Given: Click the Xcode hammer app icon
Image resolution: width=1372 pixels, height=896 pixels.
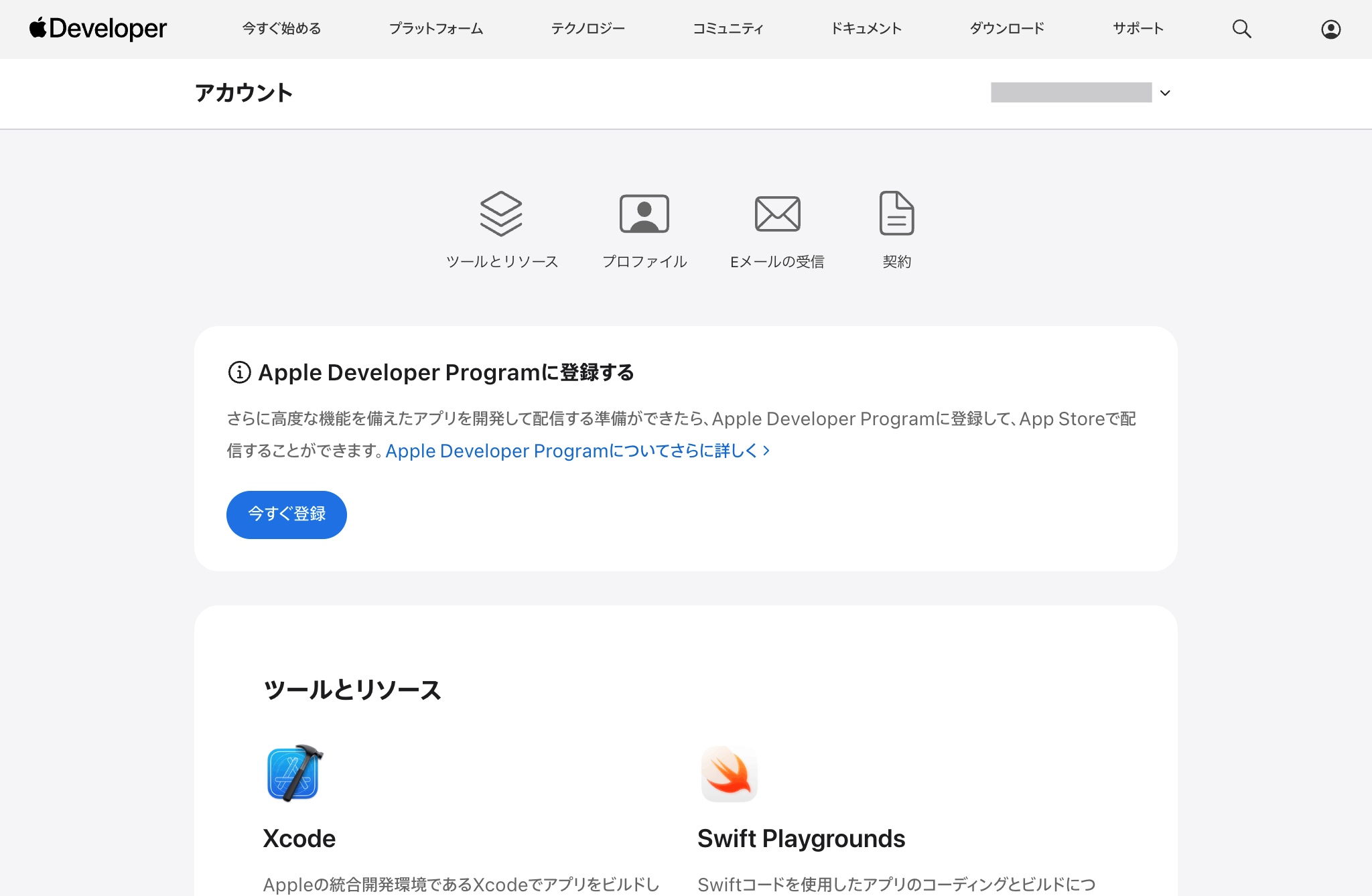Looking at the screenshot, I should 294,773.
